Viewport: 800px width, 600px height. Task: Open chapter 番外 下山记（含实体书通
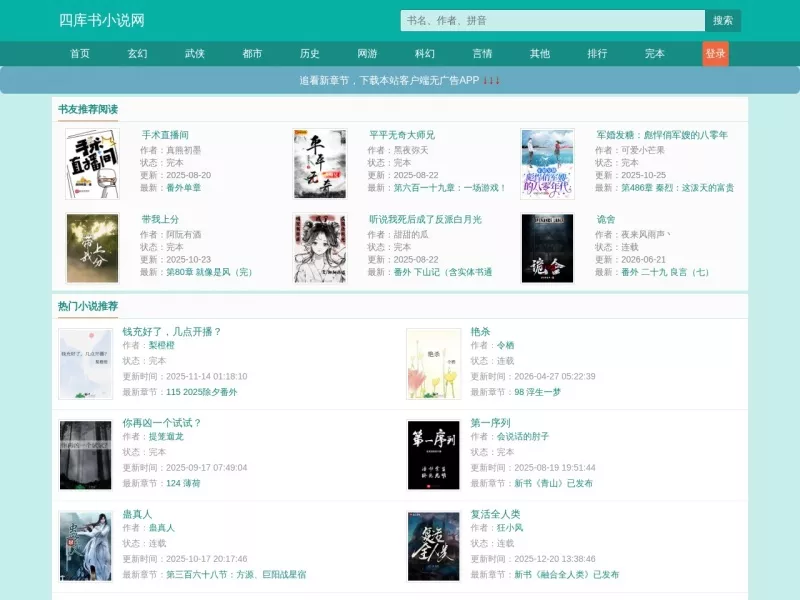443,272
